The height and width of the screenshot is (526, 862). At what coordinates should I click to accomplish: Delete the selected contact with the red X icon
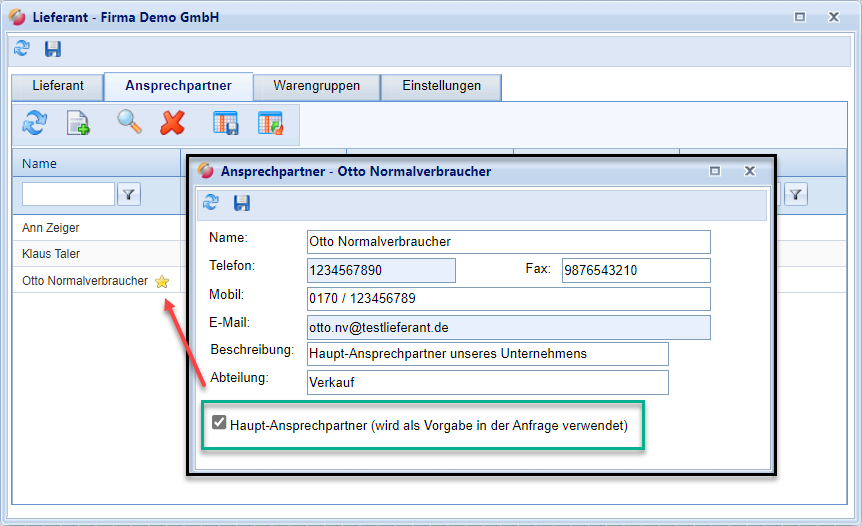tap(173, 123)
